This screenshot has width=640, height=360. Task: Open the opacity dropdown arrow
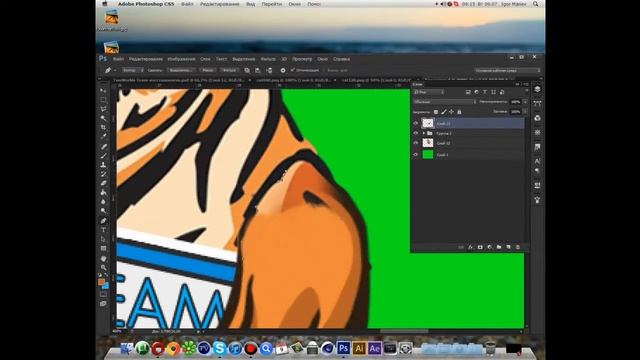pyautogui.click(x=525, y=102)
